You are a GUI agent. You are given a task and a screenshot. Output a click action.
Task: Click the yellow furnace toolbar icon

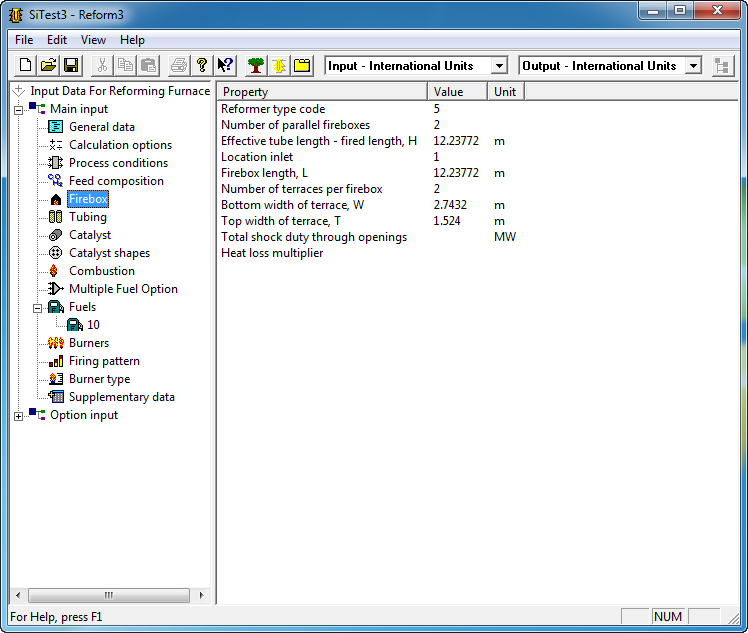[279, 65]
